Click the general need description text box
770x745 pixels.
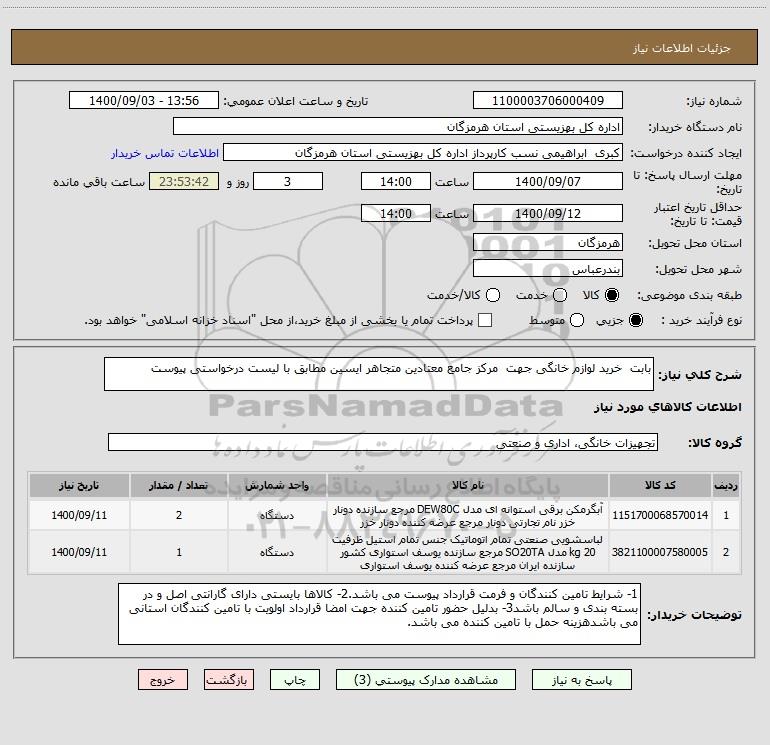[379, 375]
